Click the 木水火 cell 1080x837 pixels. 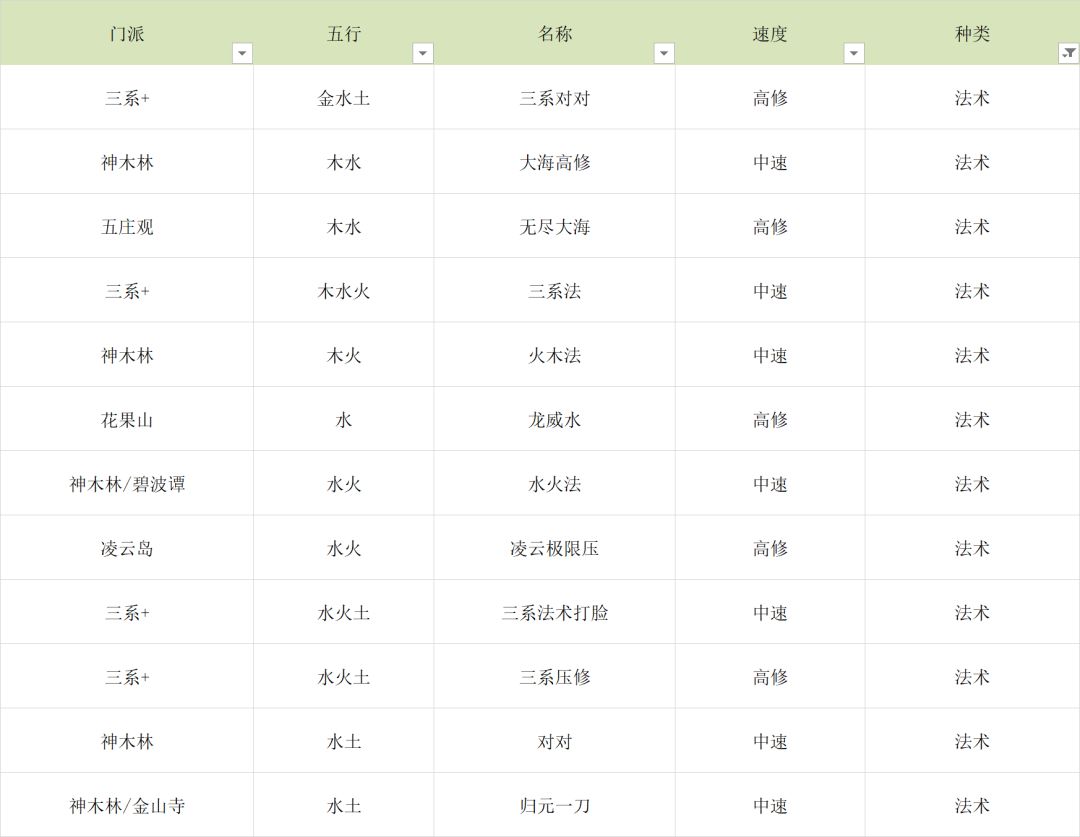point(344,291)
